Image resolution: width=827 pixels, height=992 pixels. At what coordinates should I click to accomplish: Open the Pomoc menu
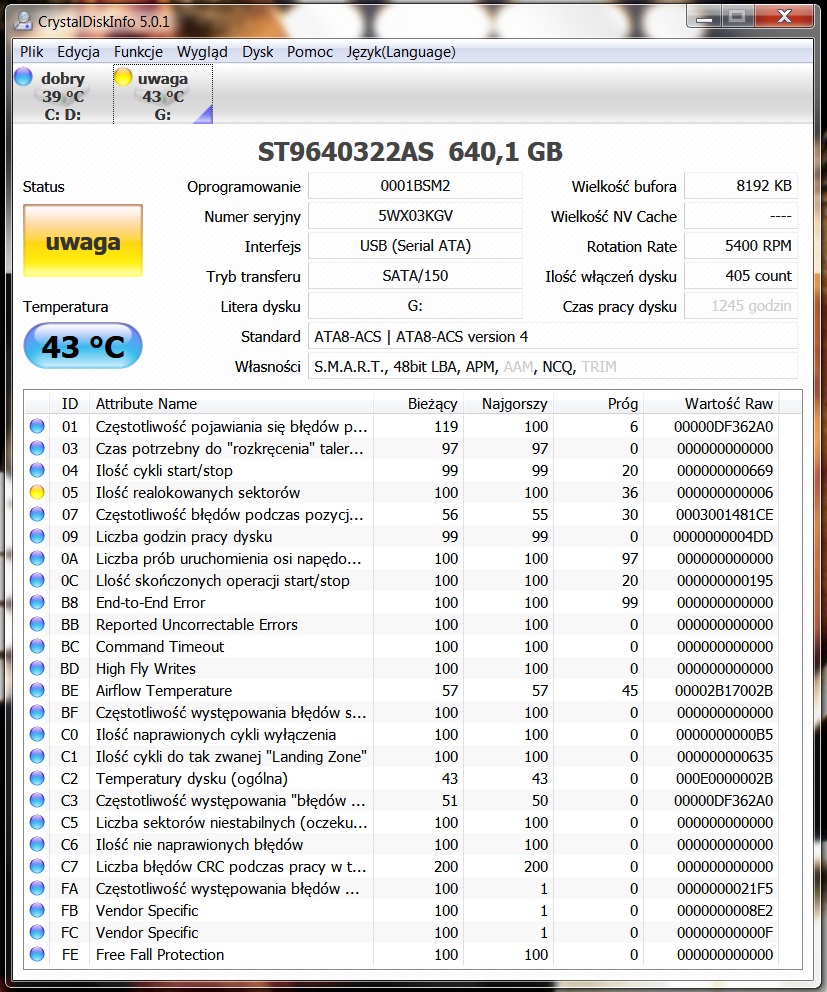[309, 52]
